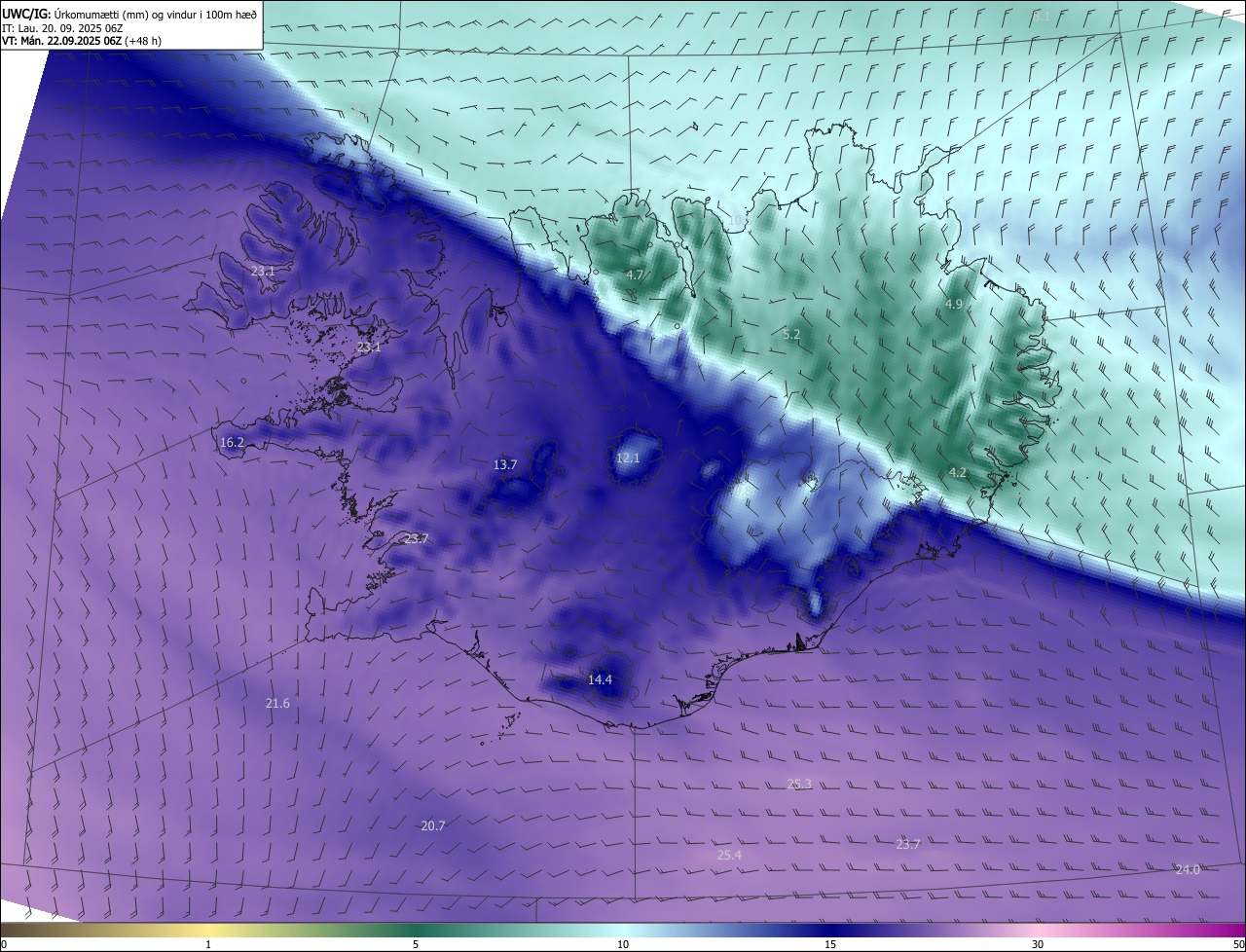Viewport: 1246px width, 952px height.
Task: Click the colour scale tick label 30
Action: 1038,944
